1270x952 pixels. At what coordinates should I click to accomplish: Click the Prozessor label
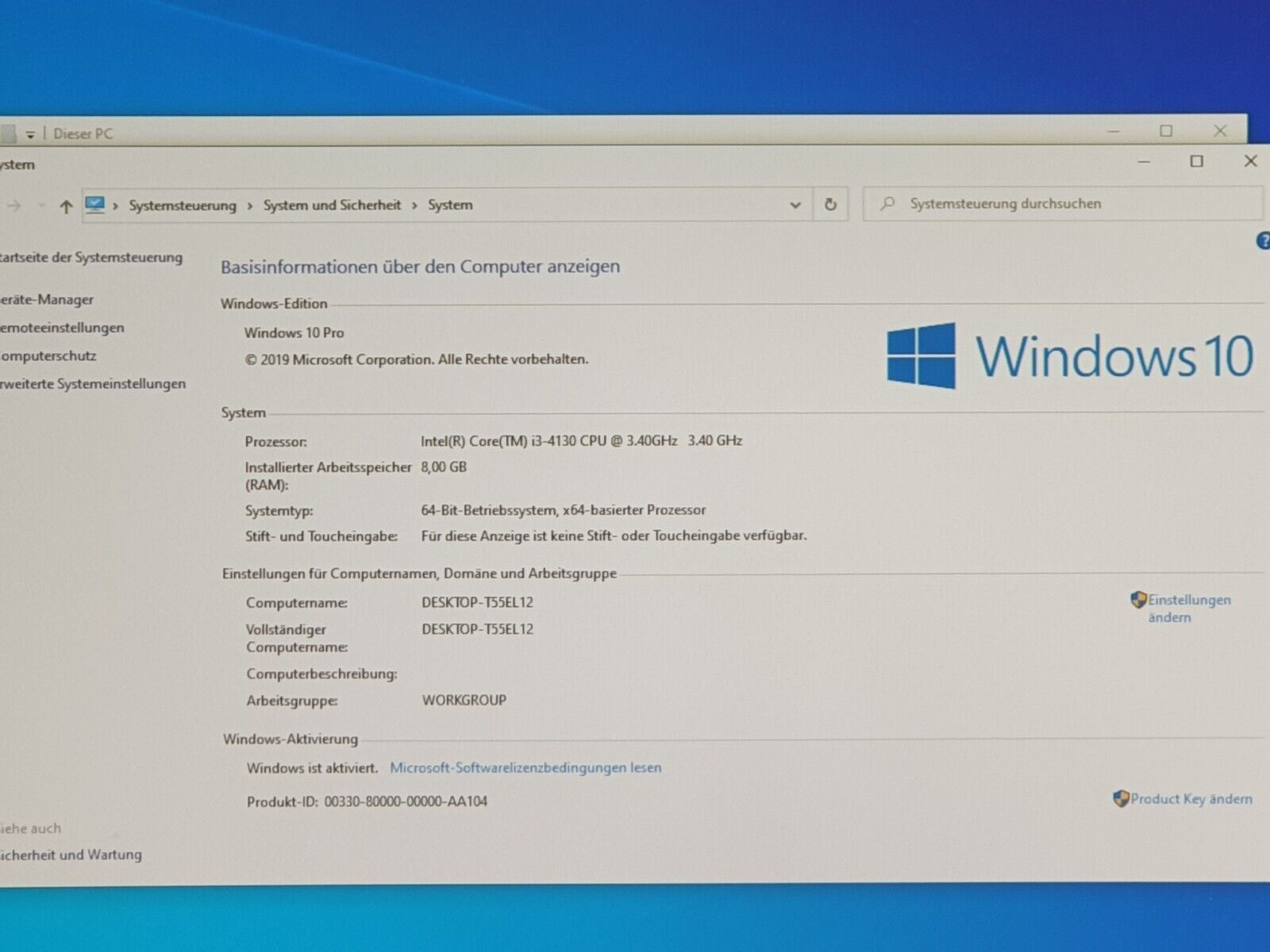[275, 442]
